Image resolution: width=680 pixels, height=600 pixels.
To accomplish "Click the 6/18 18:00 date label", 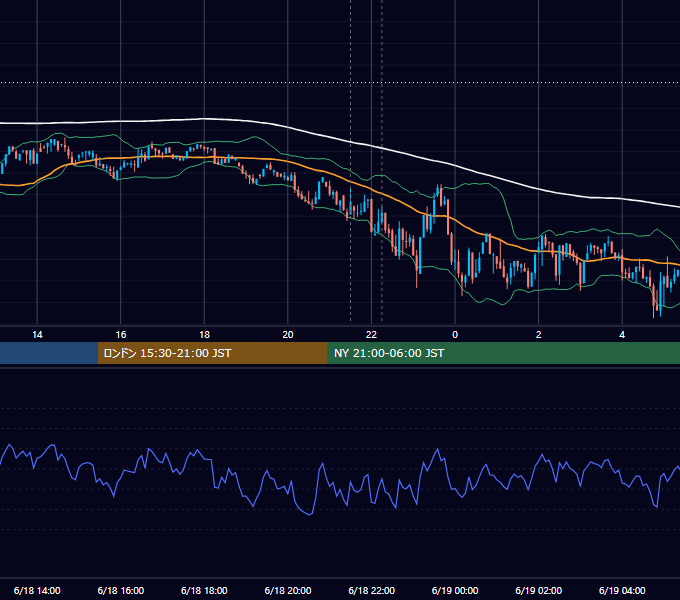I will 204,590.
